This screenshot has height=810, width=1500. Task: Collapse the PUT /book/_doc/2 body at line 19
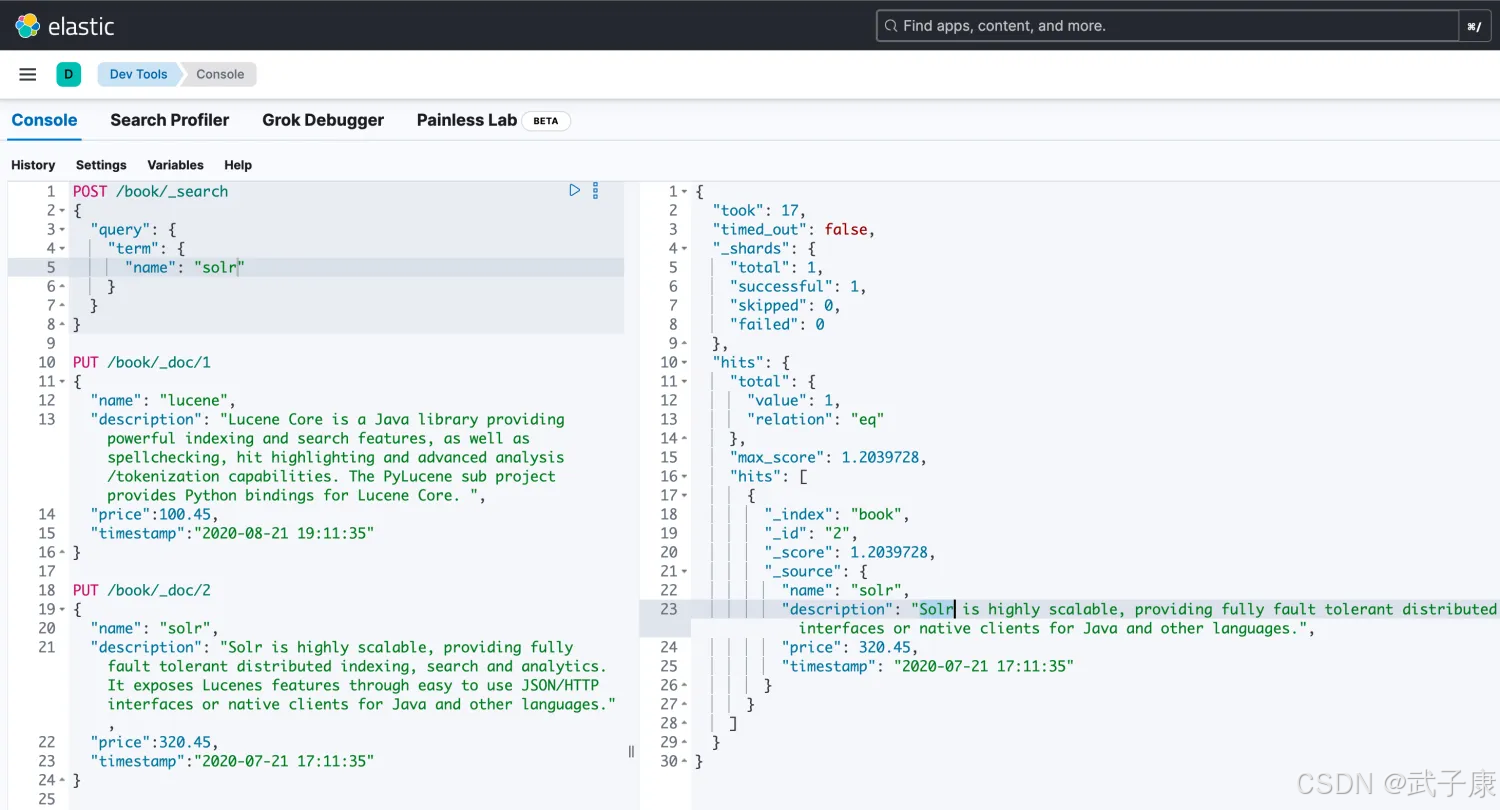pyautogui.click(x=62, y=609)
